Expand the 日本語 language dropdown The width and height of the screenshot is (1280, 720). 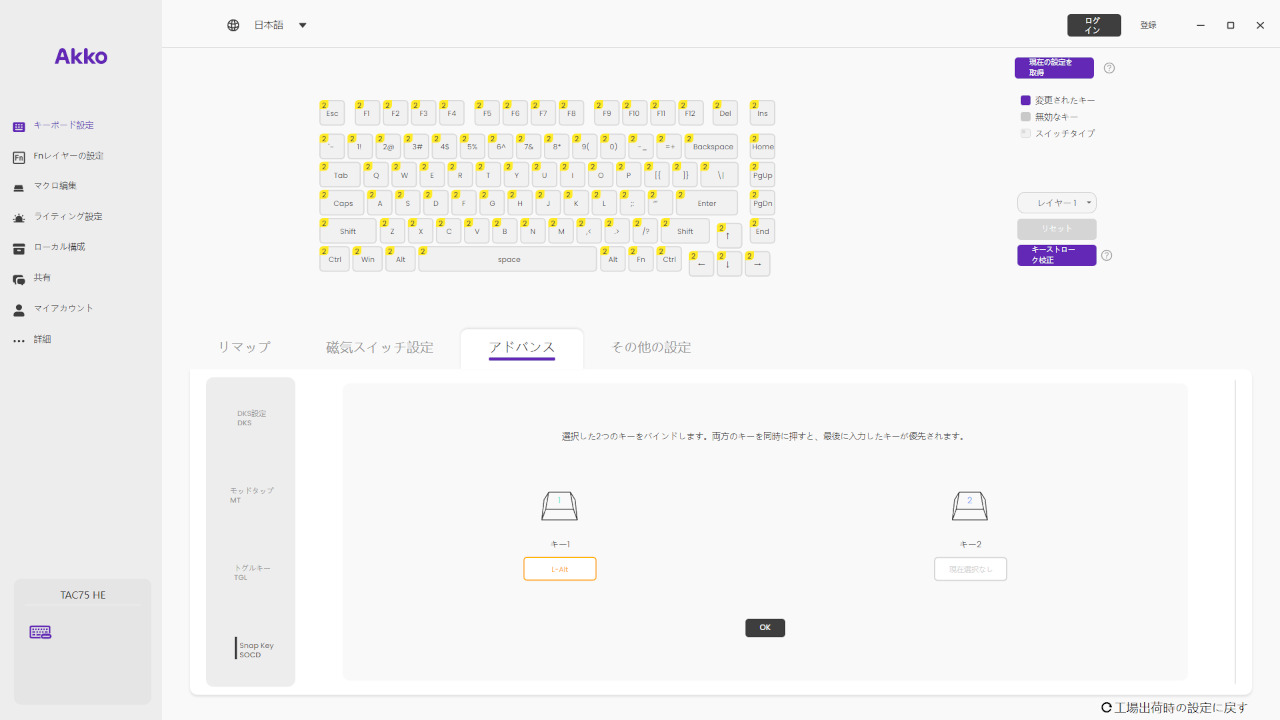tap(302, 25)
